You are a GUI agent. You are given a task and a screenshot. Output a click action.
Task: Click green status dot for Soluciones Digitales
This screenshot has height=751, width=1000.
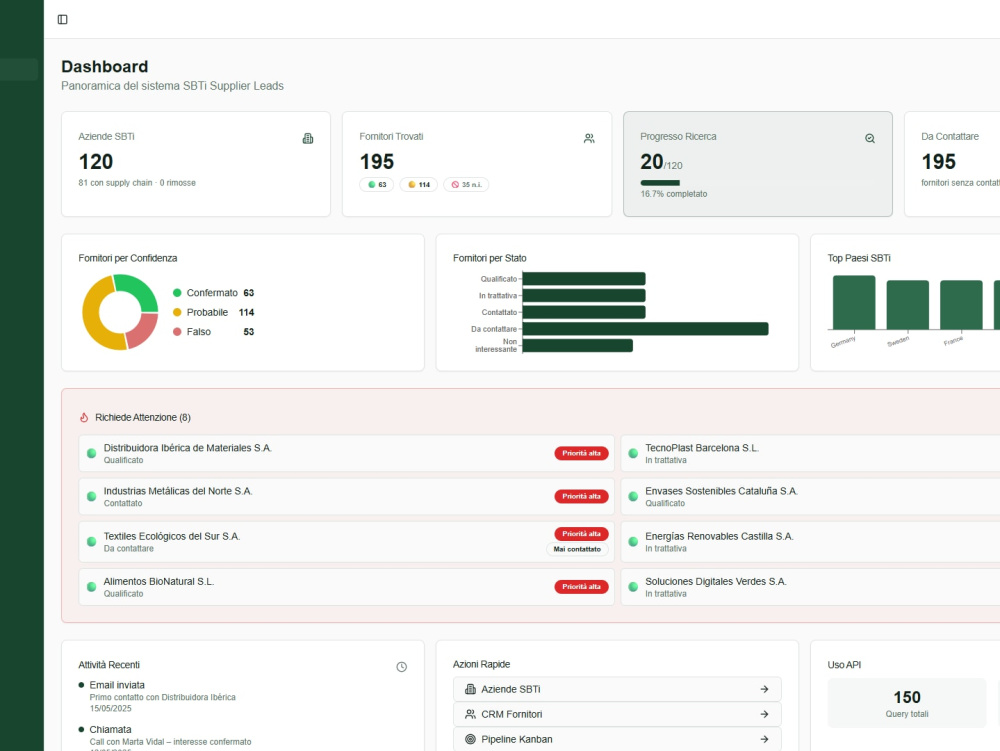pos(633,587)
